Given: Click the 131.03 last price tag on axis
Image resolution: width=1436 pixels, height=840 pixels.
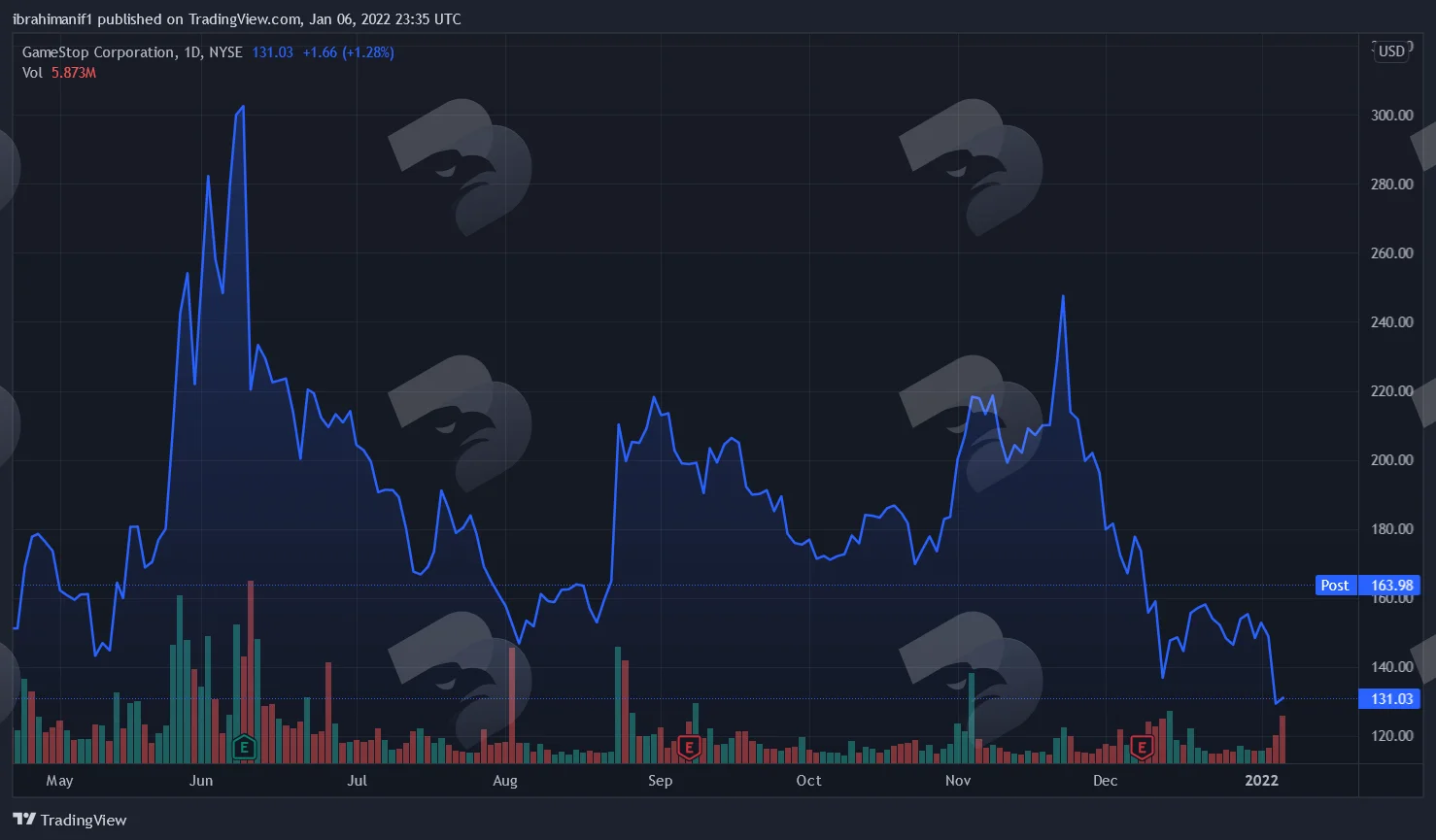Looking at the screenshot, I should 1389,699.
